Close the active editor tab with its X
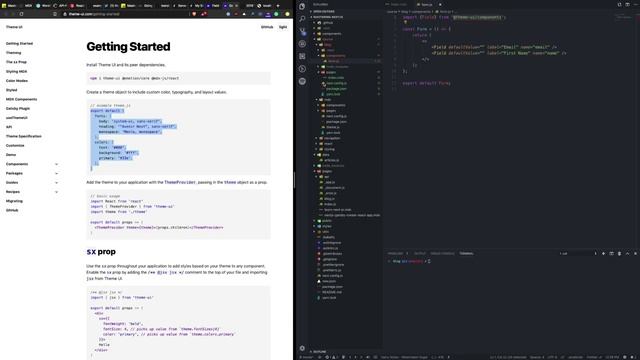 click(440, 4)
